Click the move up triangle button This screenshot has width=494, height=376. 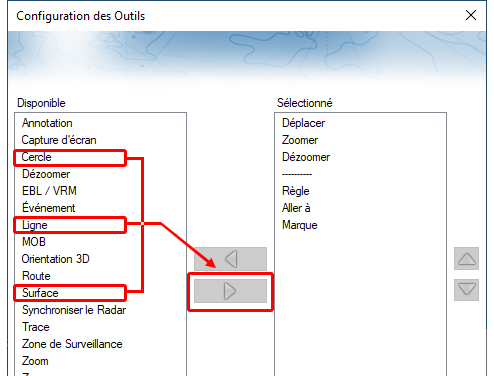pos(466,258)
